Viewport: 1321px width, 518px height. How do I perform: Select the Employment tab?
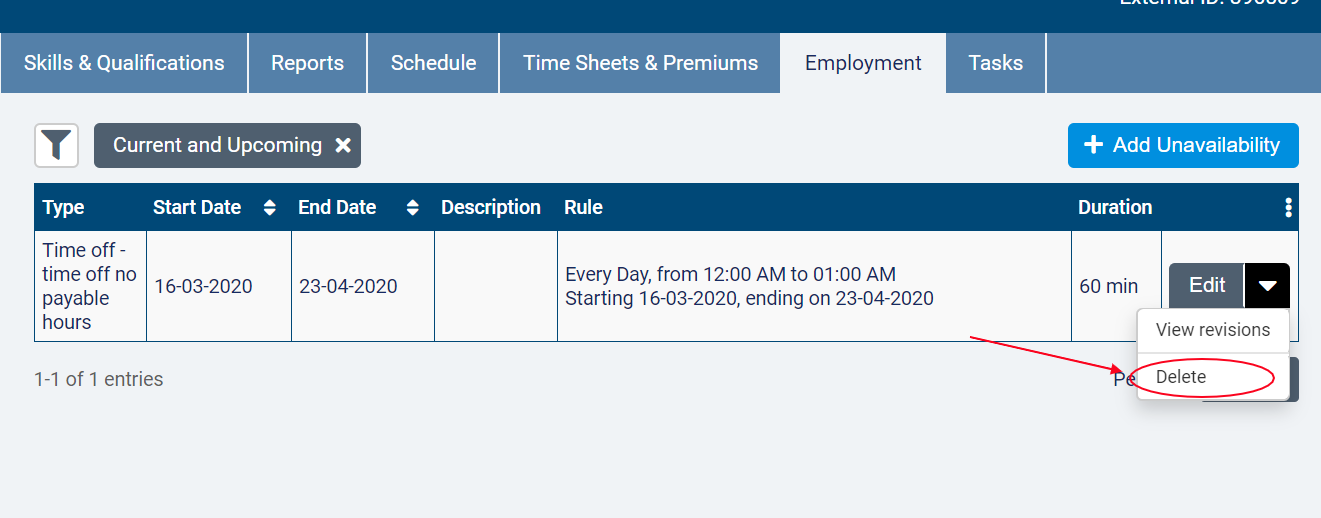[x=863, y=63]
